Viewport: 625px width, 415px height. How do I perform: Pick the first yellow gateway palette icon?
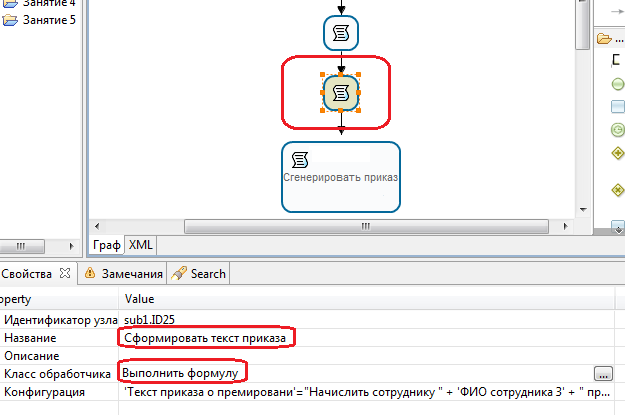[617, 153]
